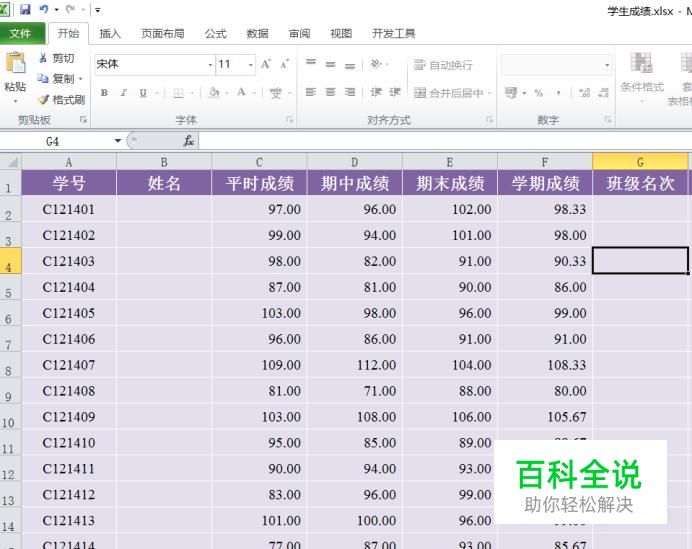Toggle italic formatting
This screenshot has width=692, height=549.
pos(124,93)
